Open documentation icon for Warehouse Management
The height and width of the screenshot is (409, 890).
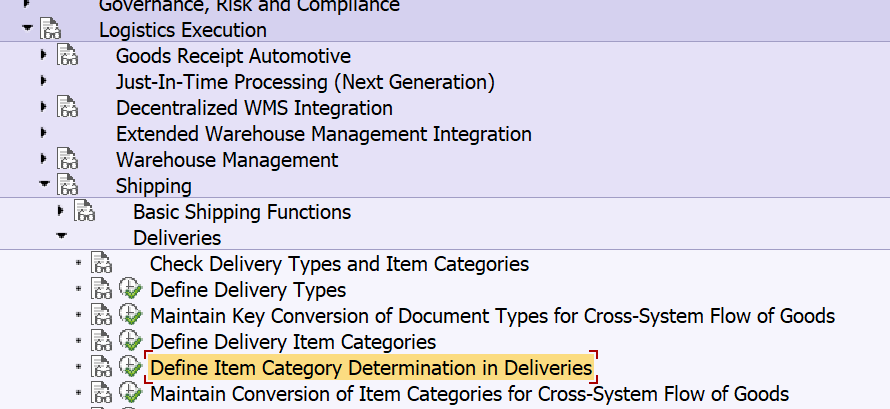tap(68, 160)
